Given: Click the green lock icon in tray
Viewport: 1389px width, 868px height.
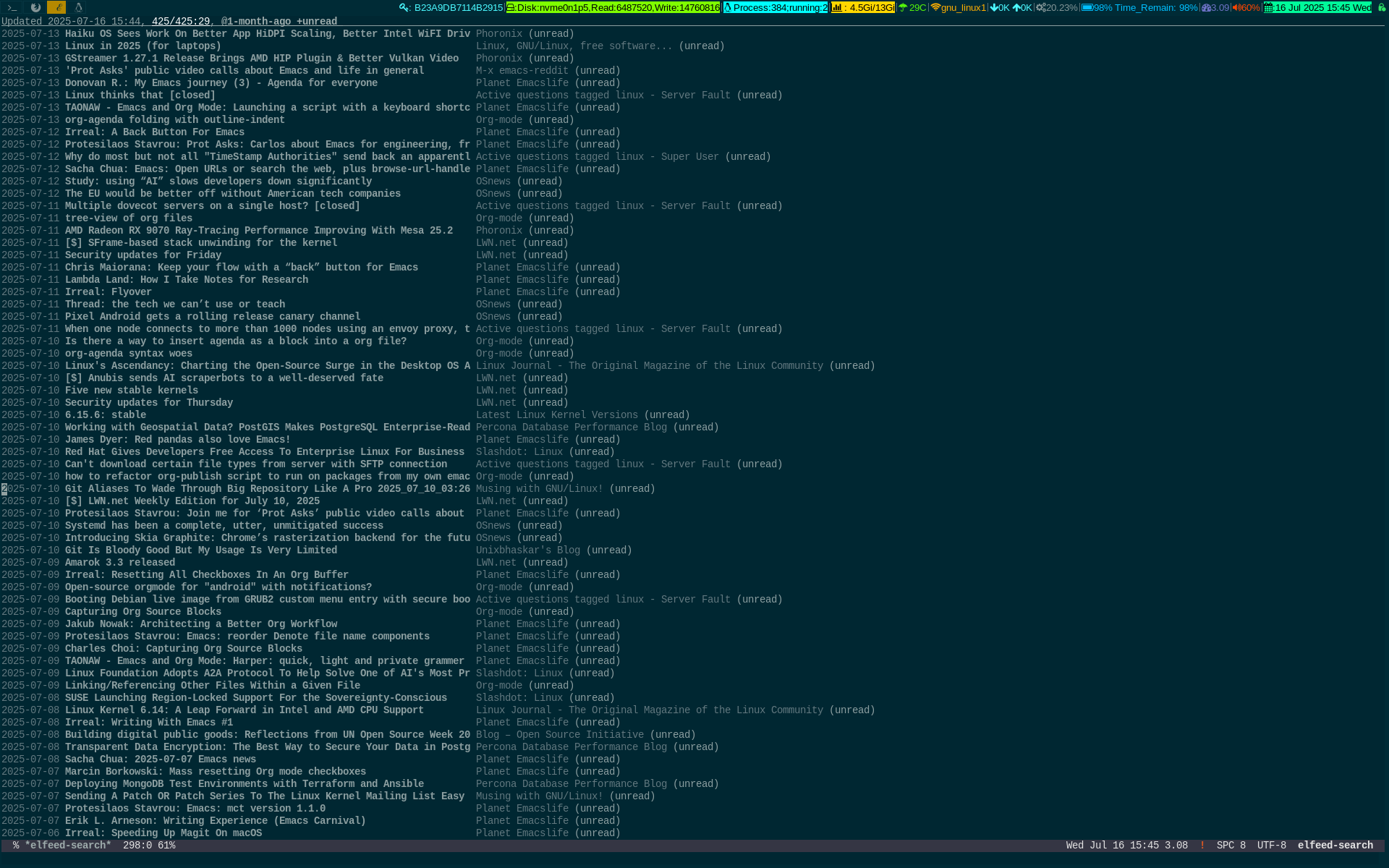Looking at the screenshot, I should tap(1381, 7).
